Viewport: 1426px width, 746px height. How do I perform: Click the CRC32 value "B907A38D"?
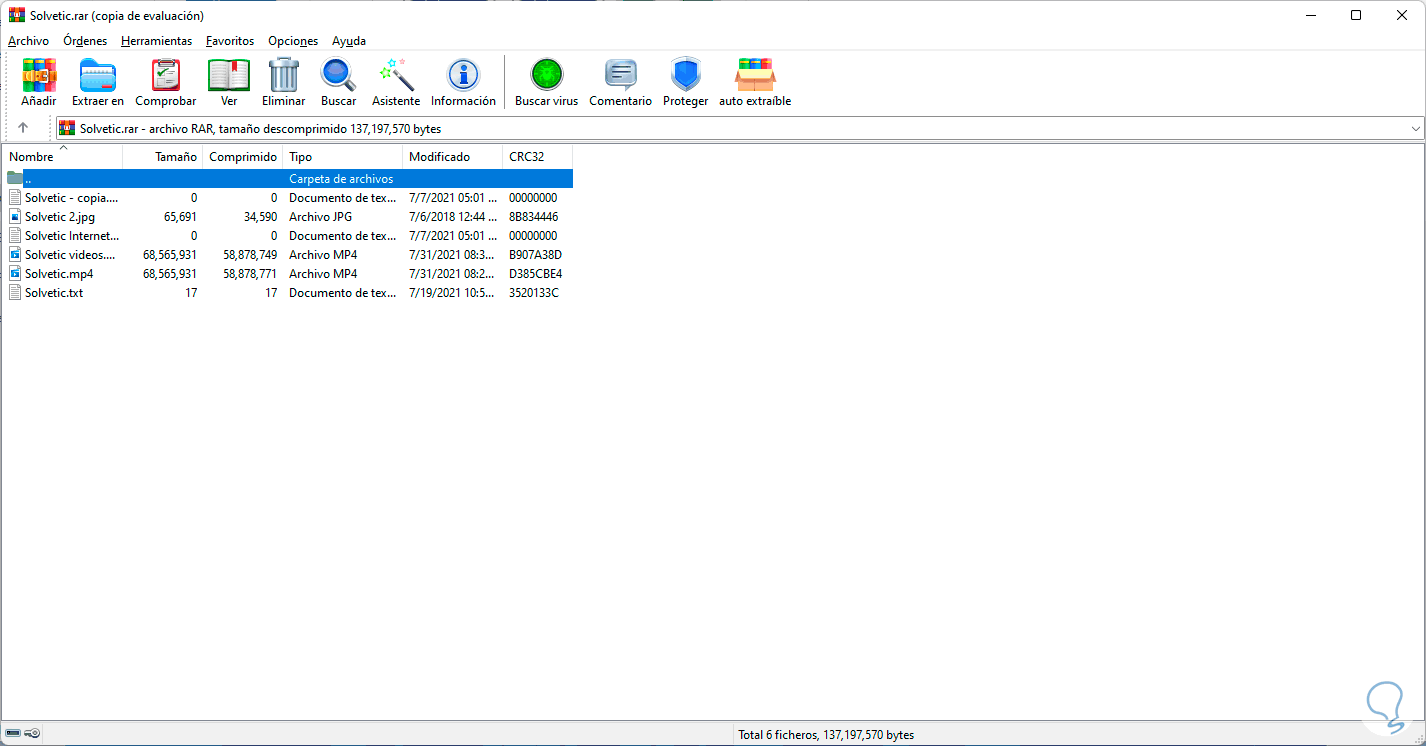pos(536,255)
